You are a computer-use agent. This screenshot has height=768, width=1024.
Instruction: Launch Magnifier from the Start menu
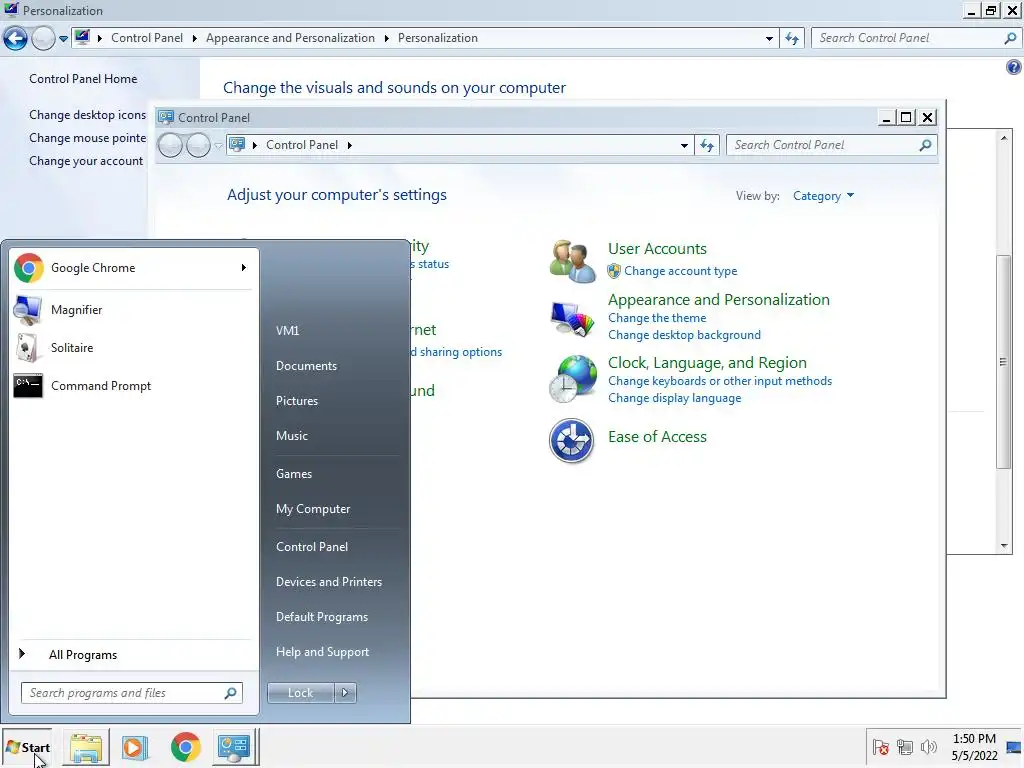(131, 310)
